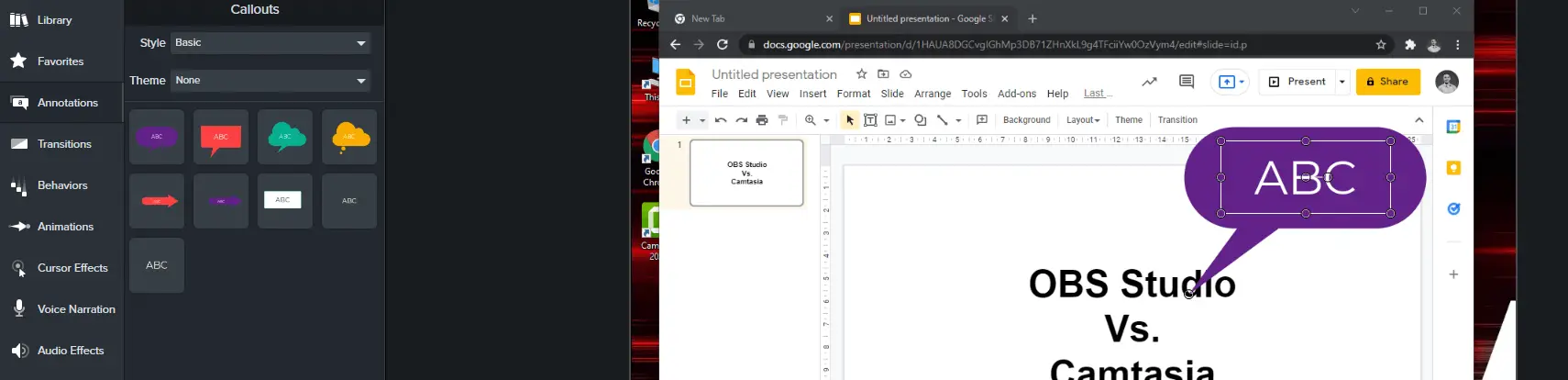Open the Animations panel
The image size is (1568, 380).
coord(51,227)
